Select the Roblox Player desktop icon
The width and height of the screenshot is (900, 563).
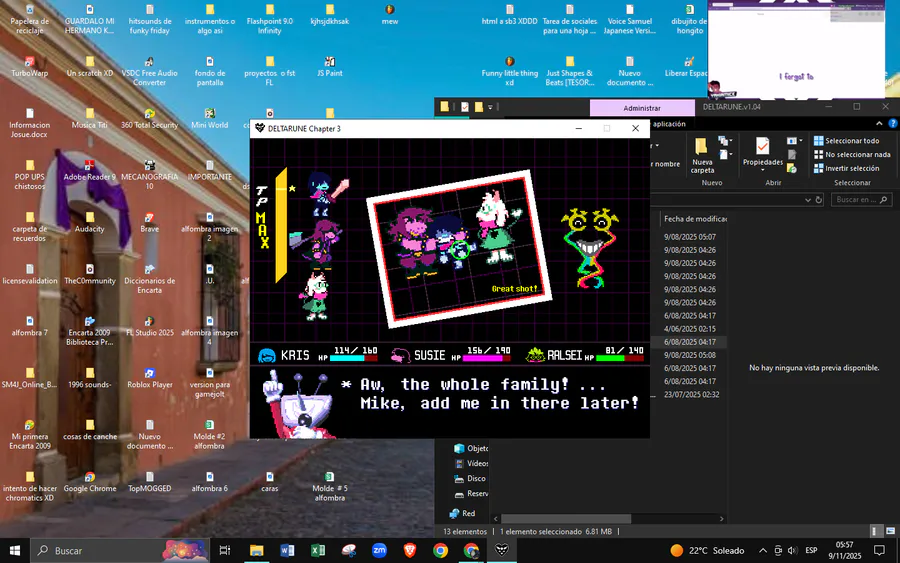pyautogui.click(x=149, y=378)
